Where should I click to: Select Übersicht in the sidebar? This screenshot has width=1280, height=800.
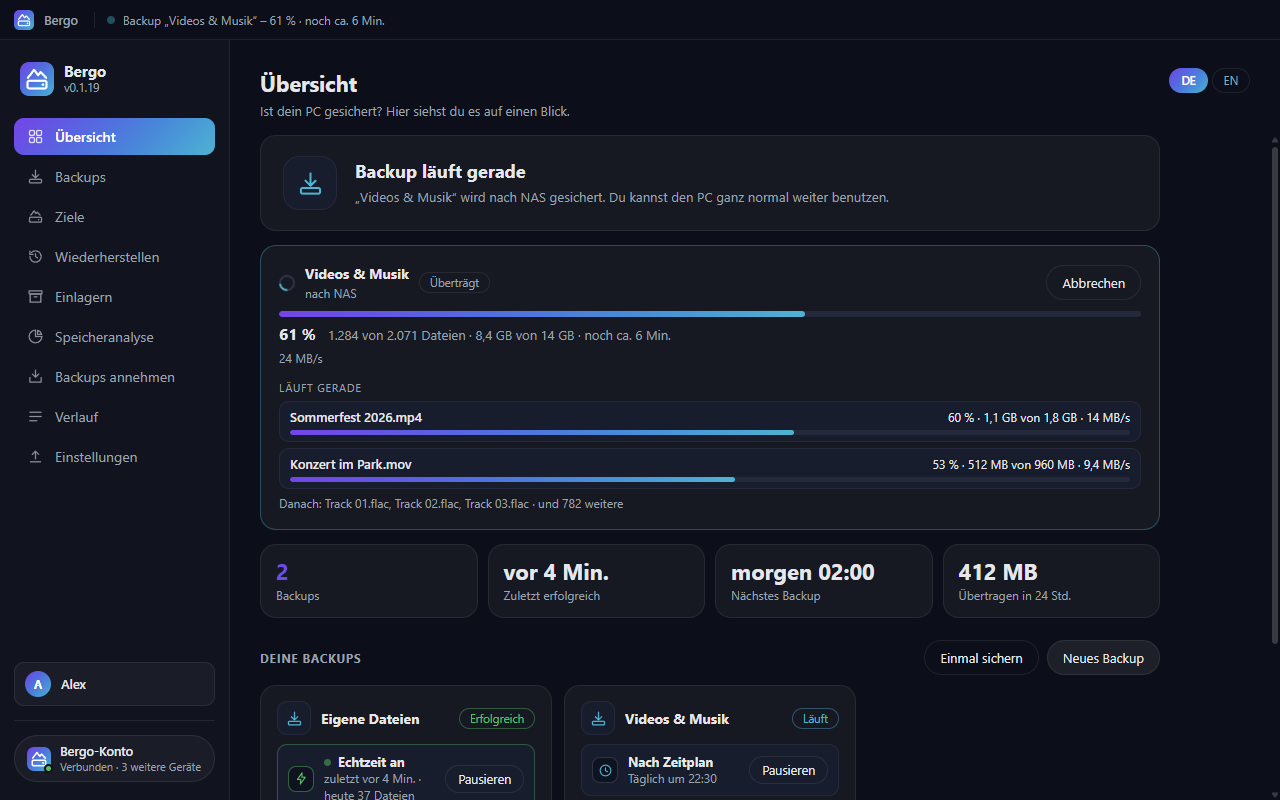tap(114, 137)
